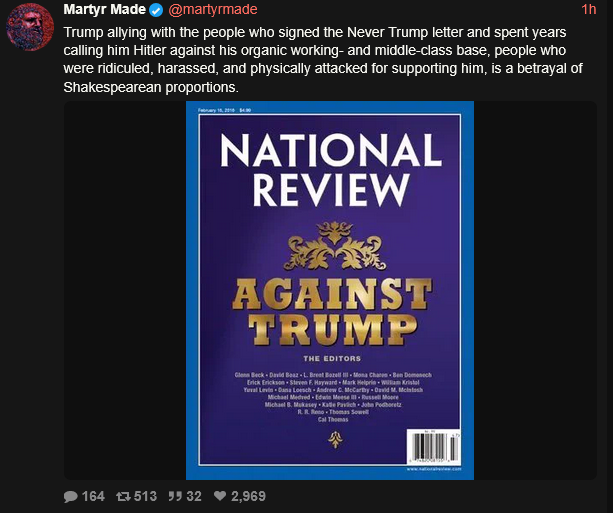
Task: Click the 513 retweets count
Action: coord(145,497)
